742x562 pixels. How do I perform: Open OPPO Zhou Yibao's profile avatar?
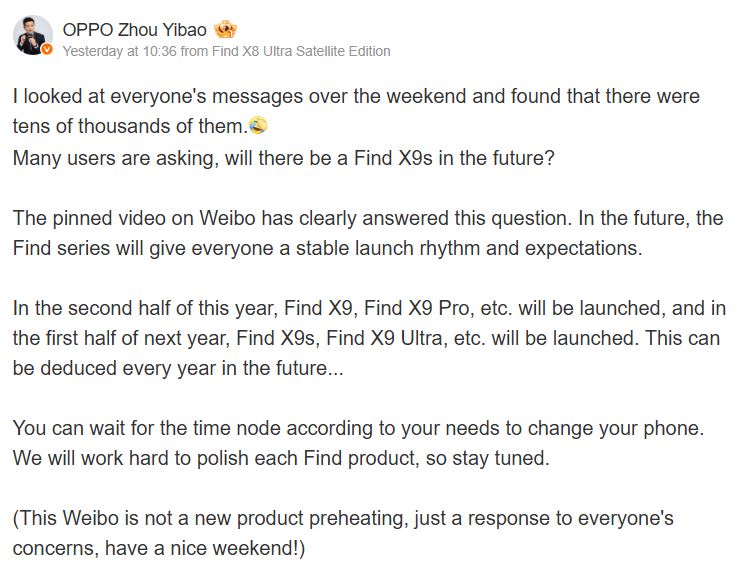pyautogui.click(x=33, y=35)
